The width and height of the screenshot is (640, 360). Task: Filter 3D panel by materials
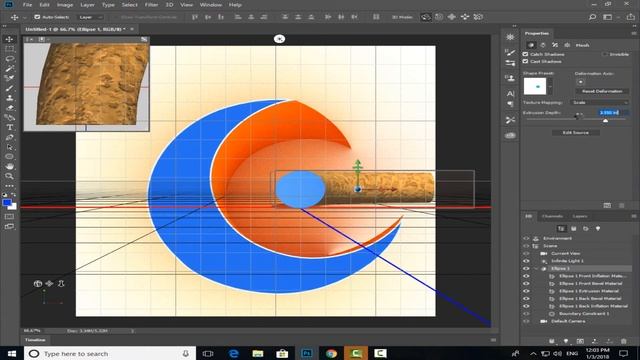[x=586, y=229]
